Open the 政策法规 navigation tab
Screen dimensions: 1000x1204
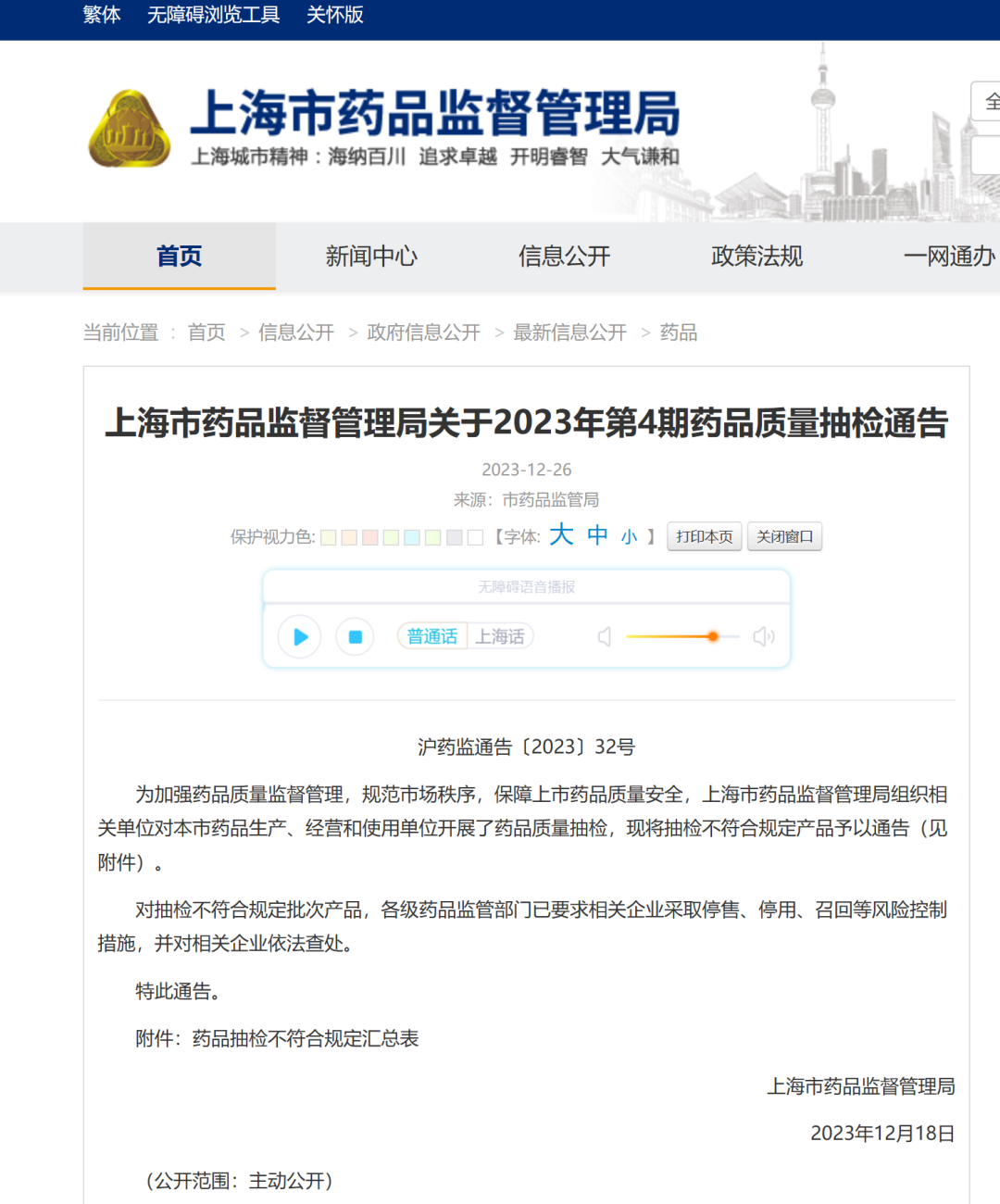coord(757,256)
